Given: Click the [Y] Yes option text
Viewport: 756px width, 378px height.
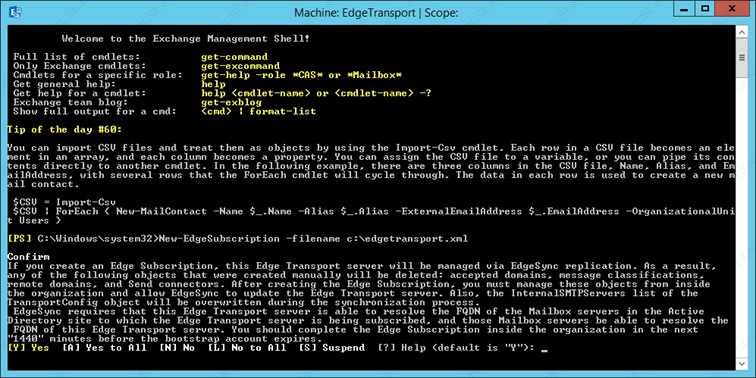Looking at the screenshot, I should (28, 348).
